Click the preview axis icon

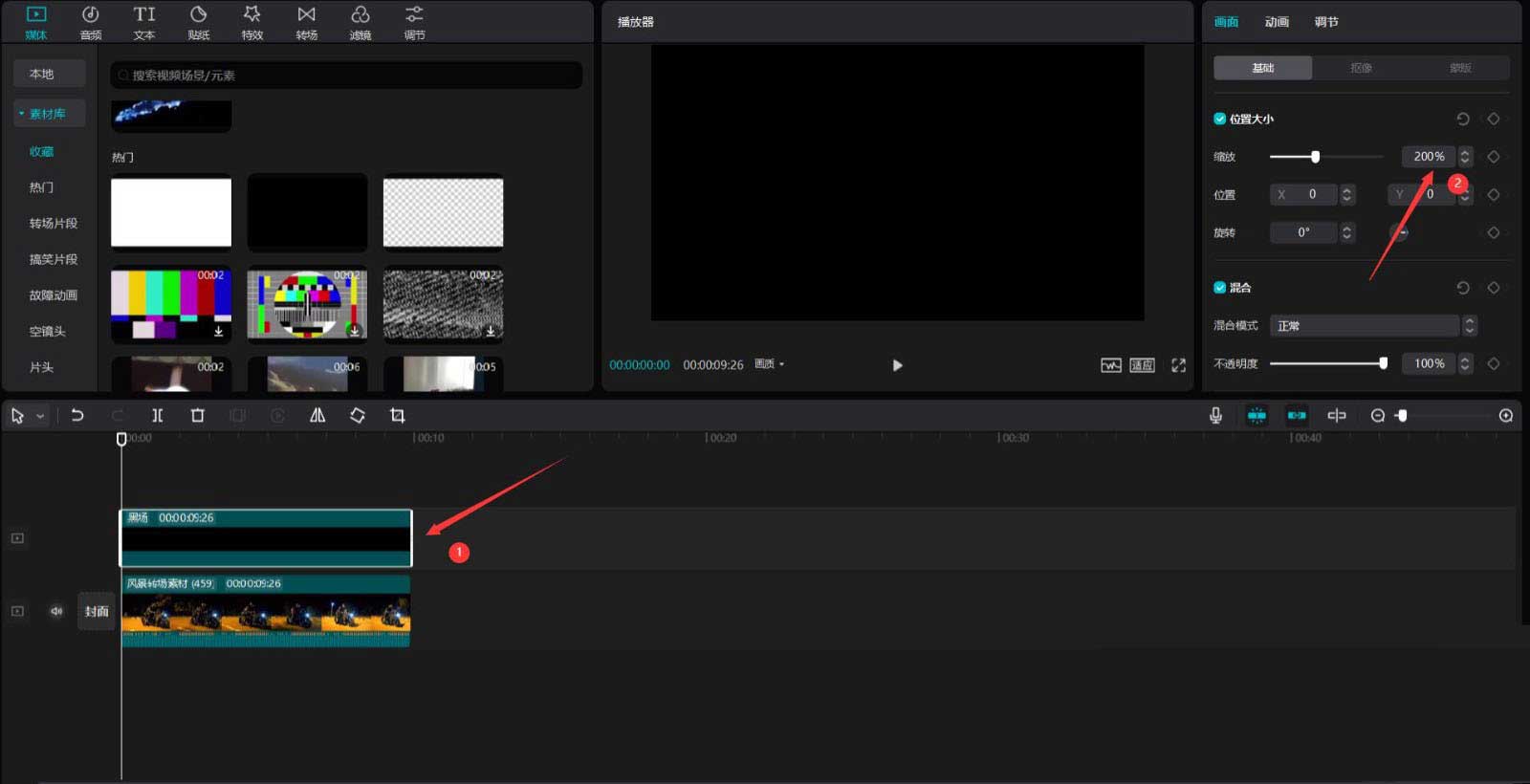coord(1337,415)
